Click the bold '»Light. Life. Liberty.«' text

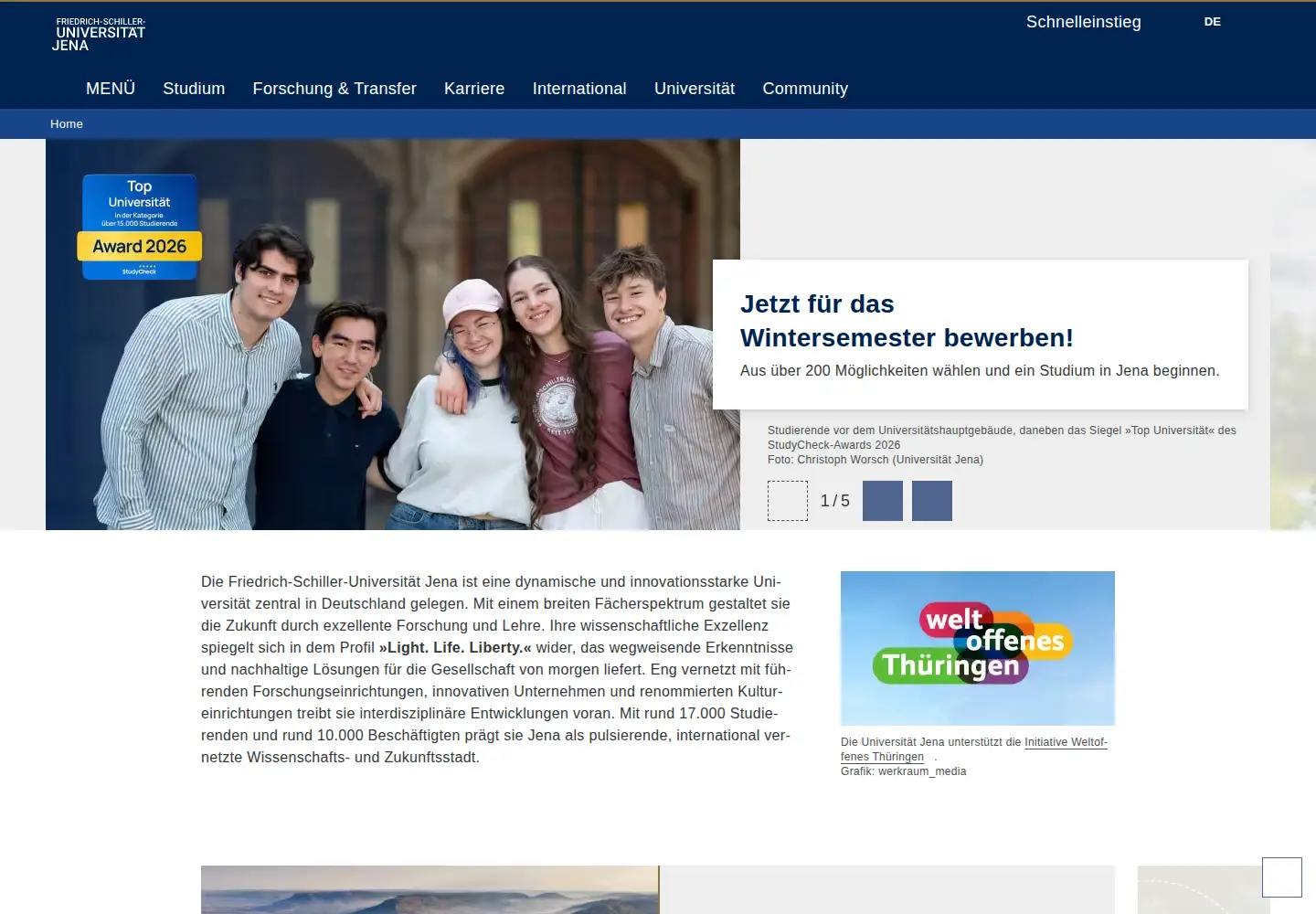coord(455,648)
